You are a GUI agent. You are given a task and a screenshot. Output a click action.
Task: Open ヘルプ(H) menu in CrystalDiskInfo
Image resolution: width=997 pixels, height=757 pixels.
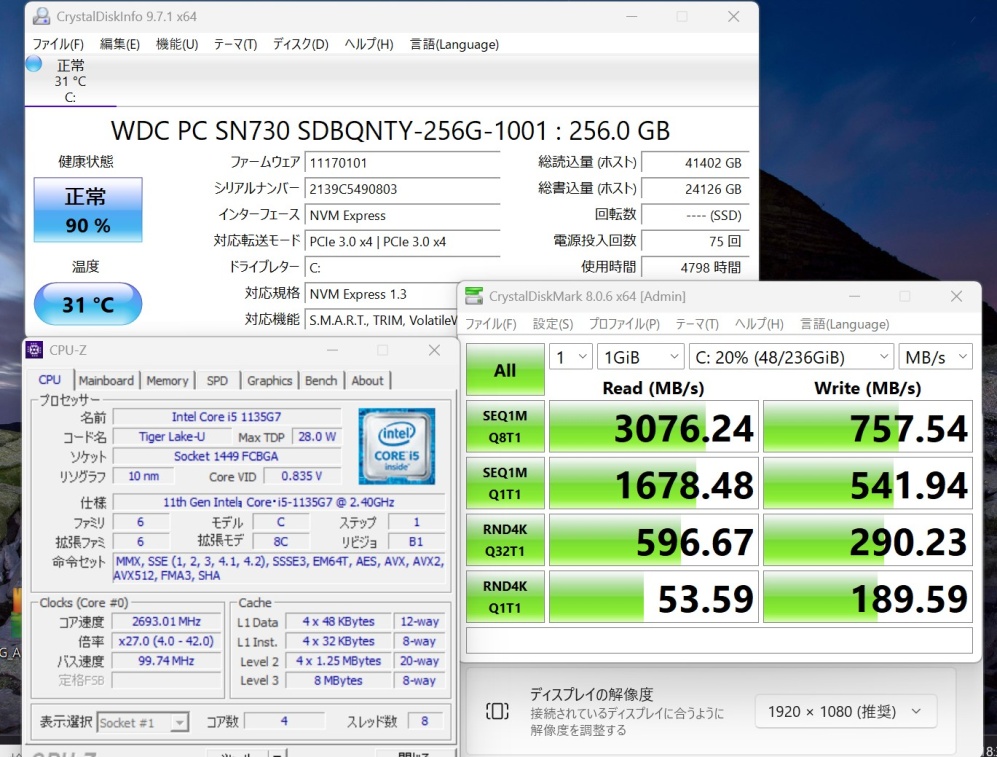(x=369, y=44)
